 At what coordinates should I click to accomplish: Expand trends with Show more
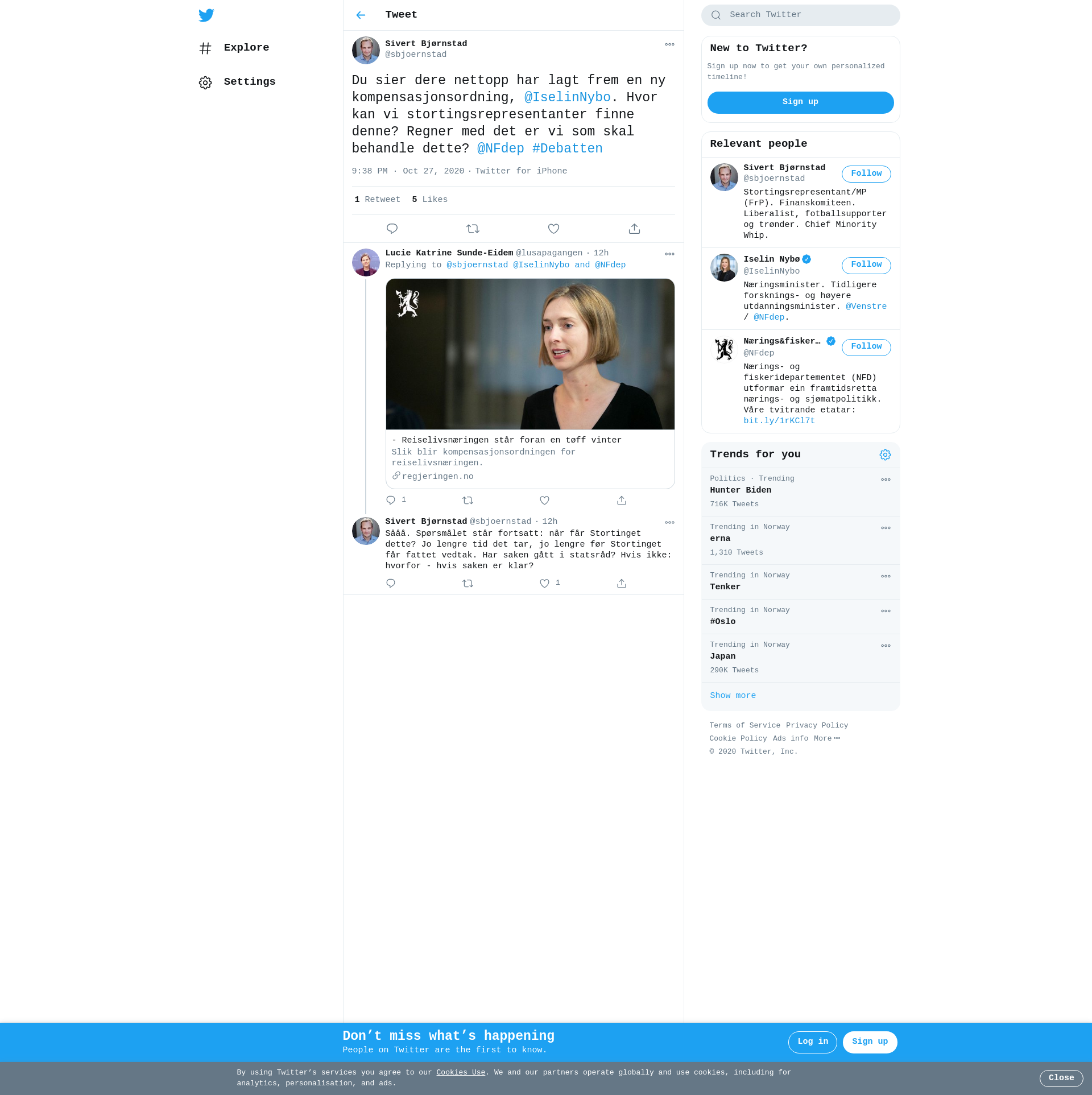(733, 696)
